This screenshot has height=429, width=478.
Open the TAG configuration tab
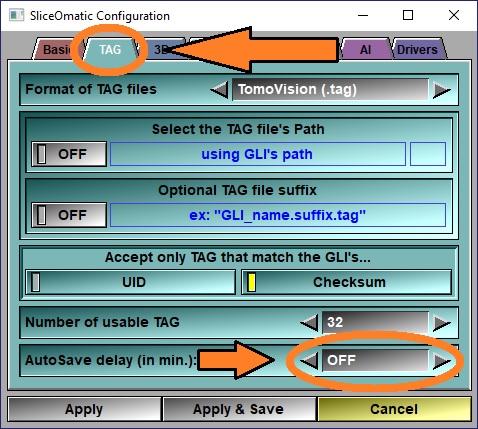(x=110, y=50)
